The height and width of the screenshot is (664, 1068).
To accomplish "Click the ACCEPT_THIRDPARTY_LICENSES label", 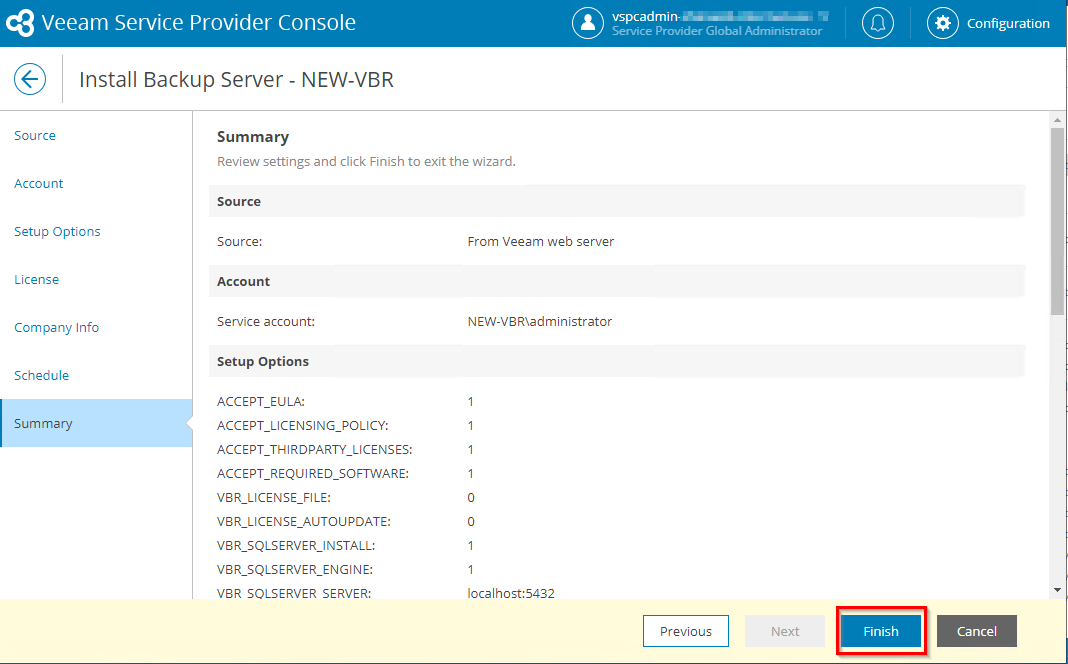I will pyautogui.click(x=315, y=449).
